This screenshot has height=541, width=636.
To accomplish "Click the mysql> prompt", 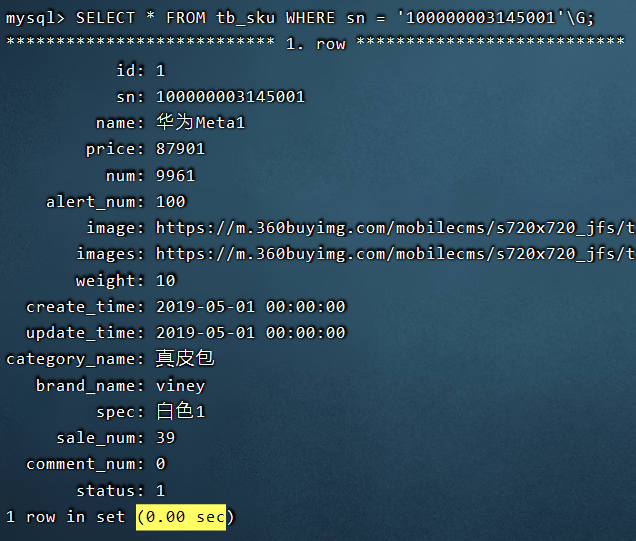I will pos(35,19).
